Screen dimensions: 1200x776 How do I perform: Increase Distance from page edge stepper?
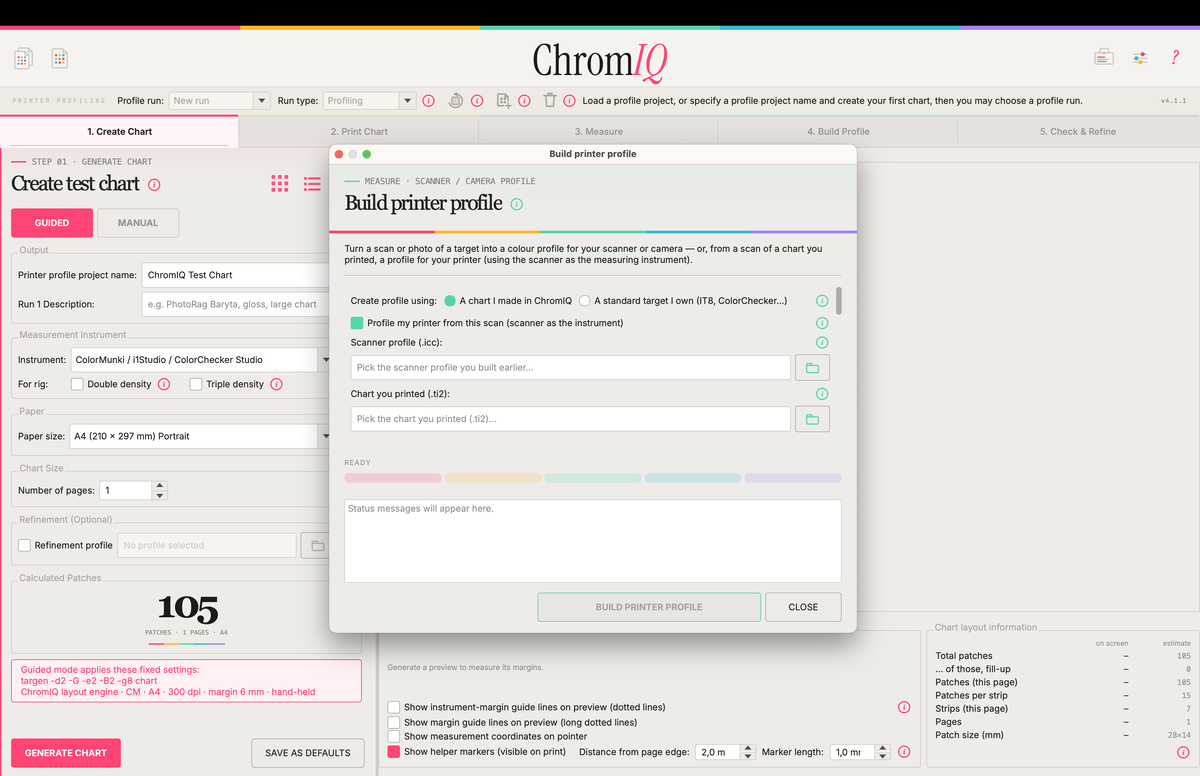pos(747,748)
